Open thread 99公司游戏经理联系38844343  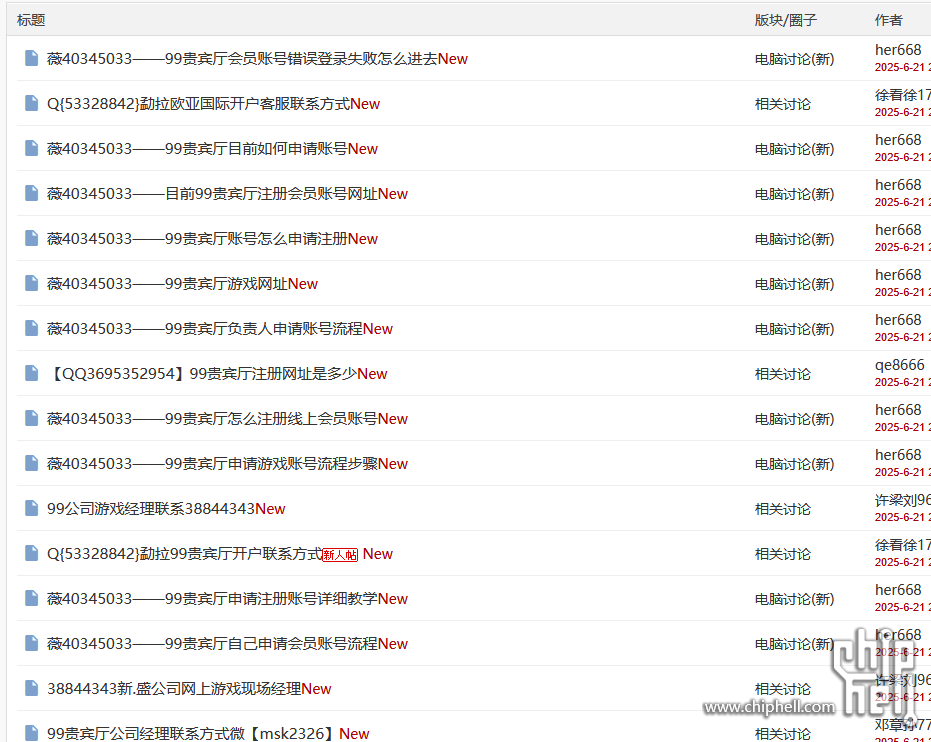tap(151, 509)
